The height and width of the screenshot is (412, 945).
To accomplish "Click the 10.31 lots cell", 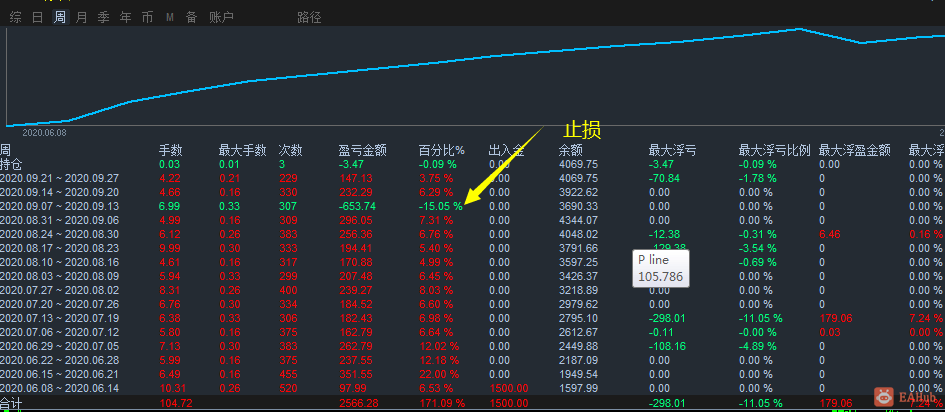I will tap(171, 388).
